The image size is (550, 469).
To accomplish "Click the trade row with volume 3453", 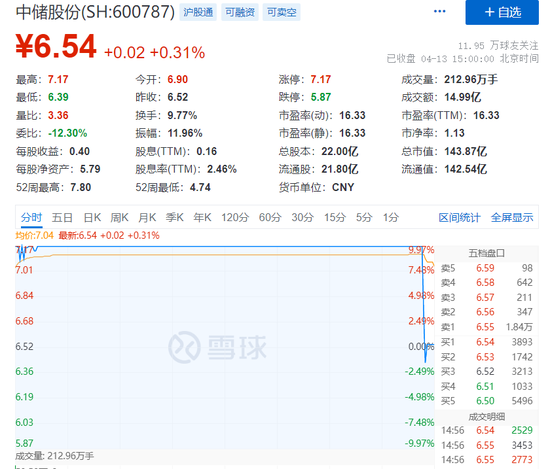I will [487, 445].
